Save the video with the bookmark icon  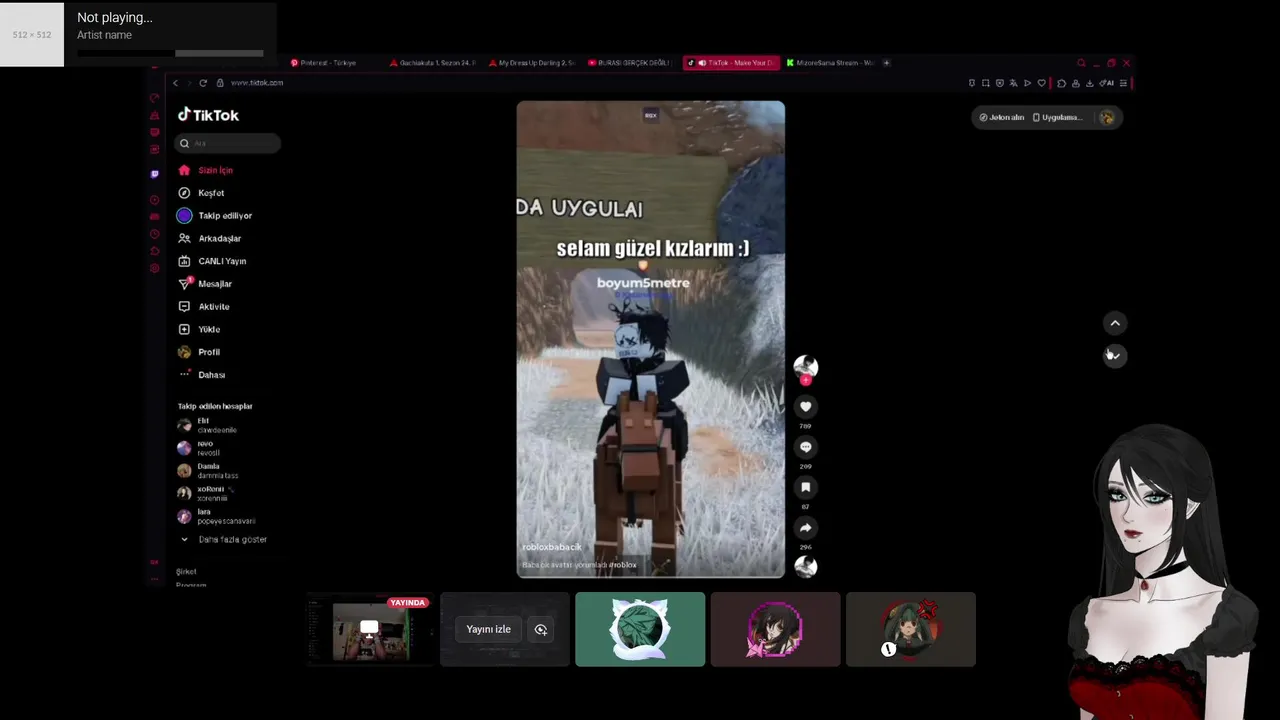point(805,487)
